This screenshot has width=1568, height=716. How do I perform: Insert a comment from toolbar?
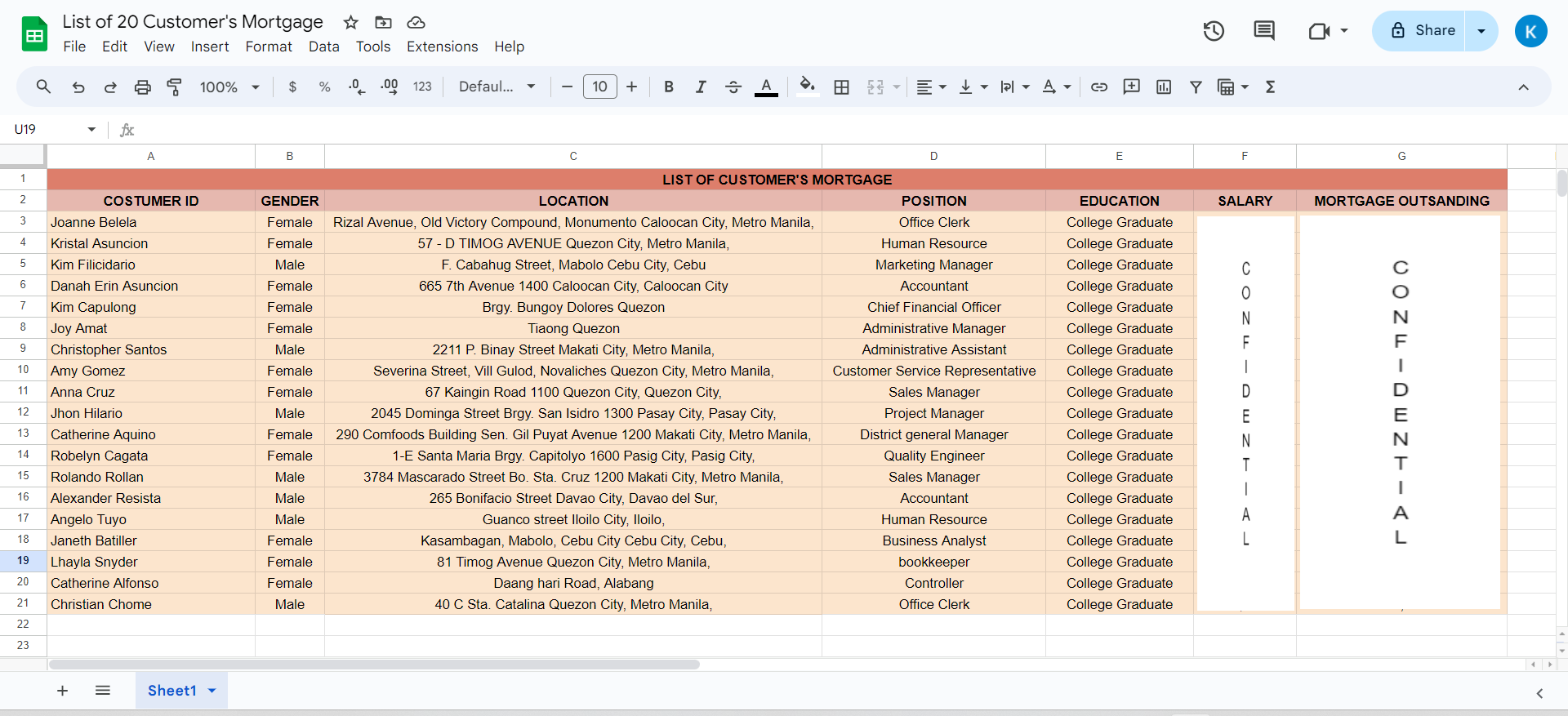pyautogui.click(x=1131, y=87)
